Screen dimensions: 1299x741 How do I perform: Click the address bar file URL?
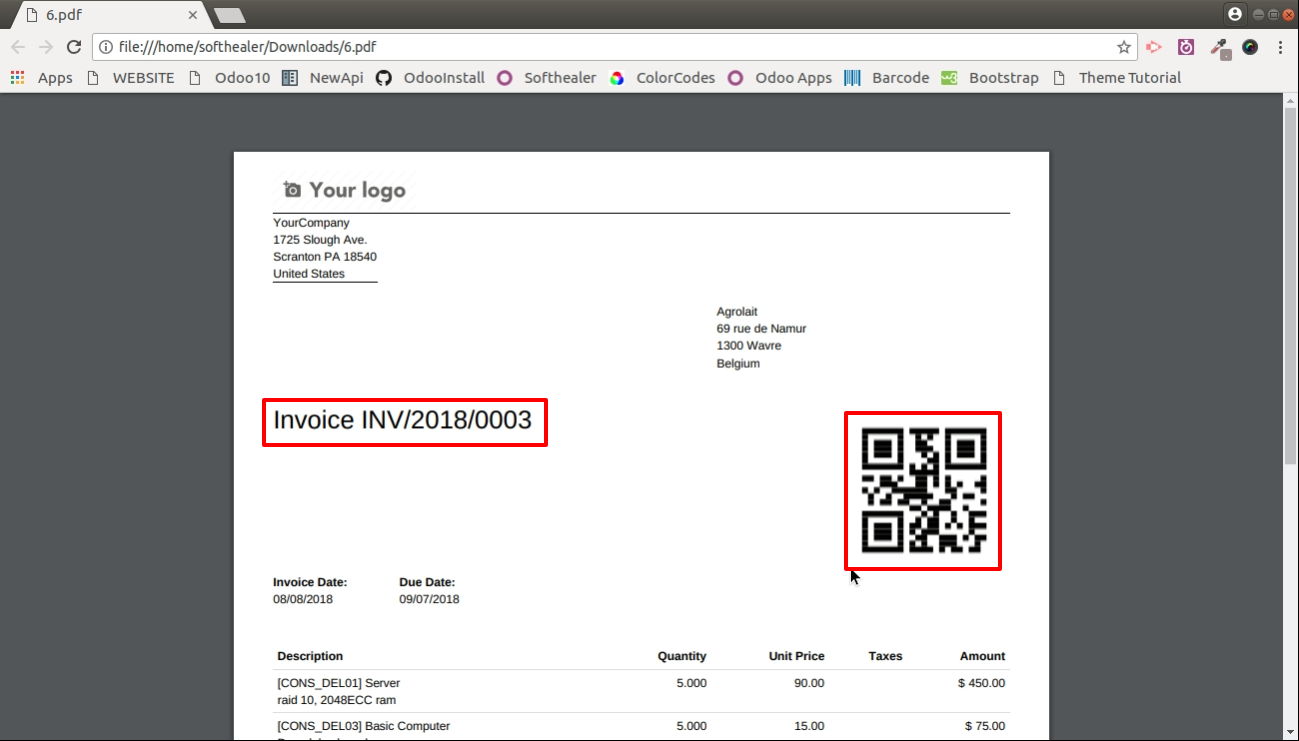coord(248,47)
